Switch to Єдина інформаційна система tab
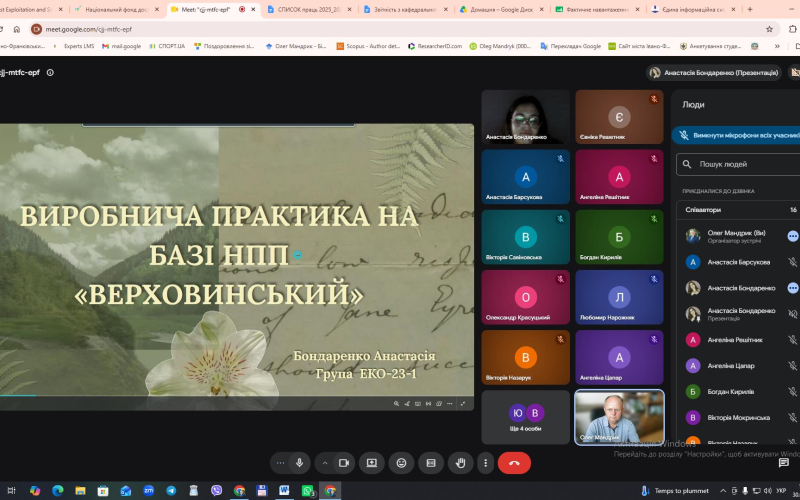800x500 pixels. 693,9
